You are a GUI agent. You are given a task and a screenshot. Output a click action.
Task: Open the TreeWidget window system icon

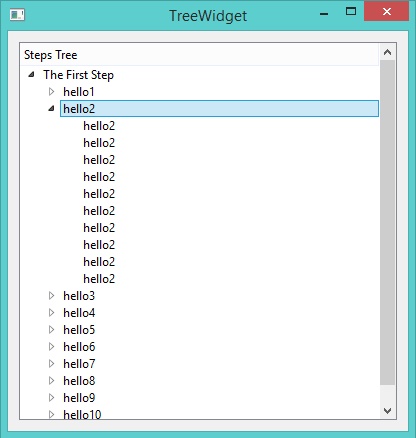coord(17,15)
